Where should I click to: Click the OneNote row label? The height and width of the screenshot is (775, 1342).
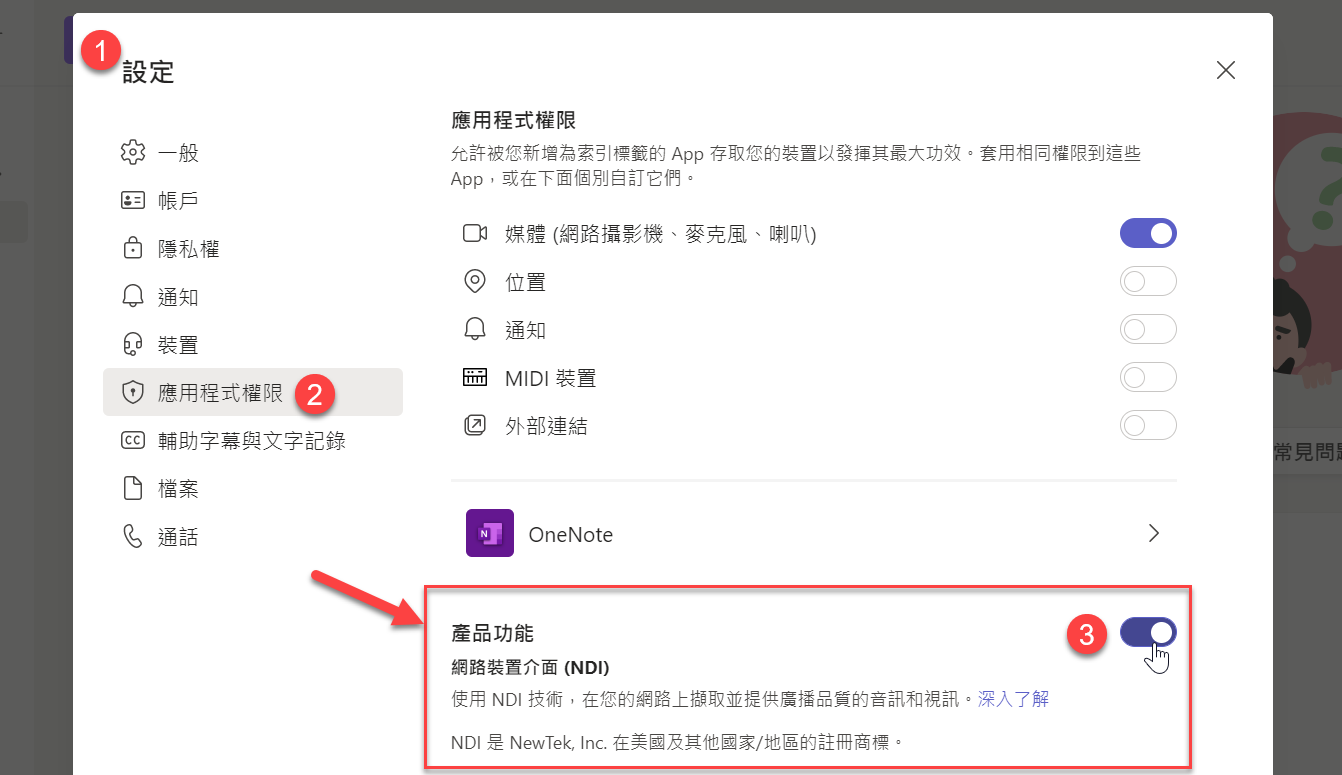[570, 535]
